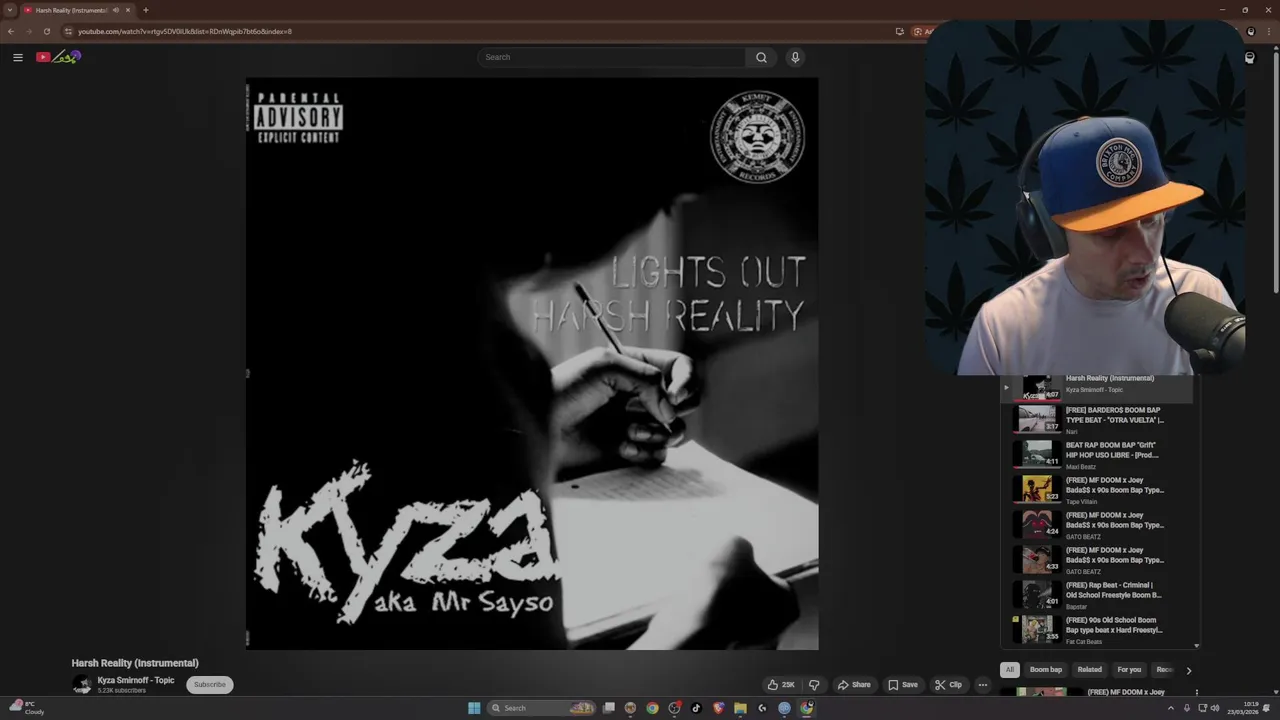Viewport: 1280px width, 720px height.
Task: Click the YouTube URL in the address bar
Action: [x=185, y=31]
